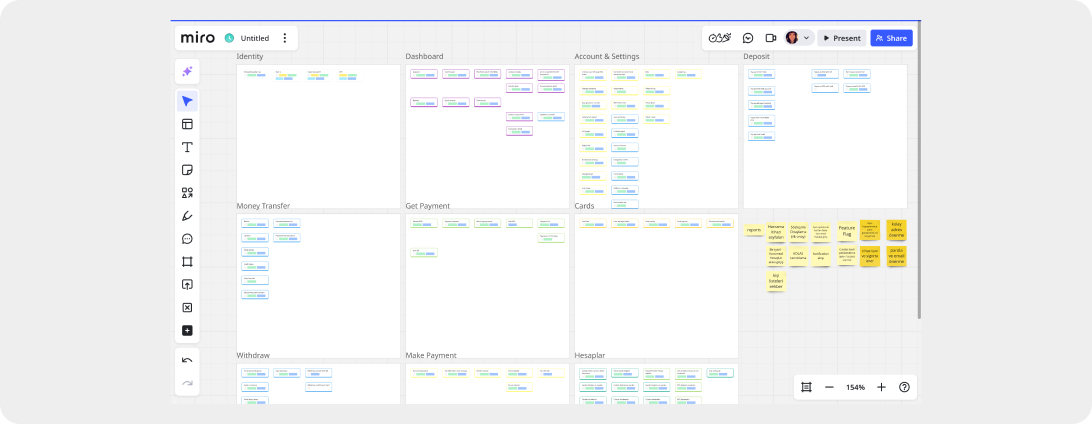Activate the Comment tool

coord(187,239)
